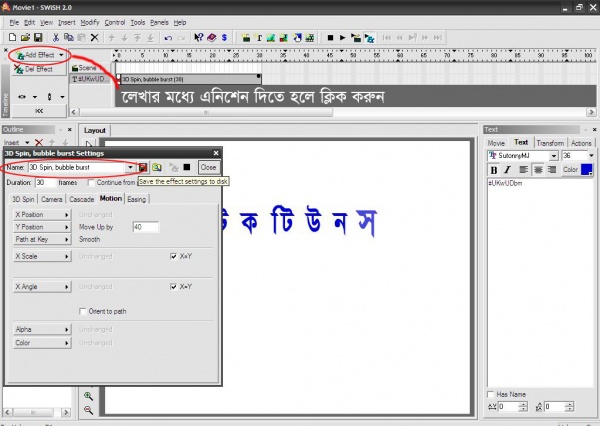Click the Move Up by value field
Viewport: 600px width, 426px height.
click(146, 227)
